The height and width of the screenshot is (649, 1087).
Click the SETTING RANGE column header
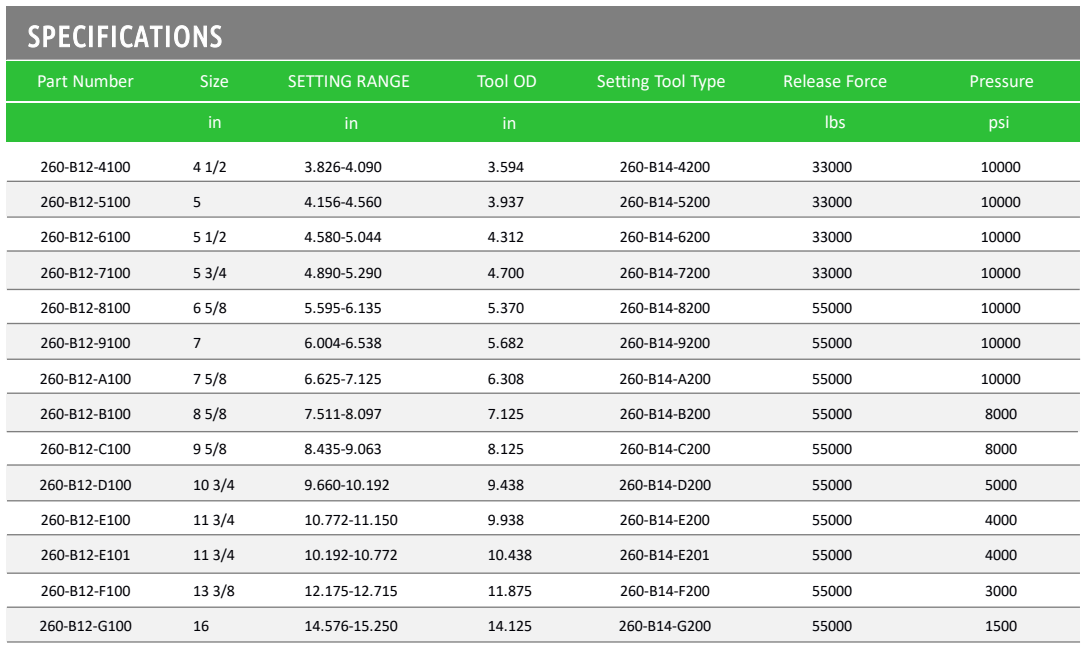349,81
